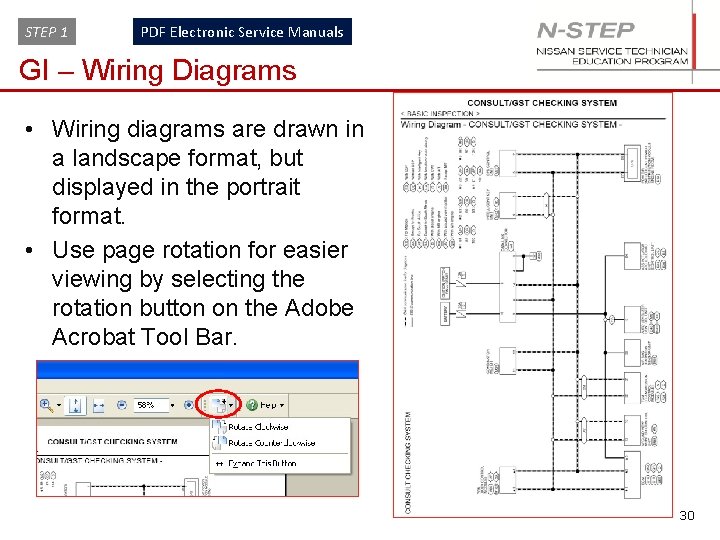The width and height of the screenshot is (720, 540).
Task: Click the large wiring diagram page image
Action: (x=533, y=305)
